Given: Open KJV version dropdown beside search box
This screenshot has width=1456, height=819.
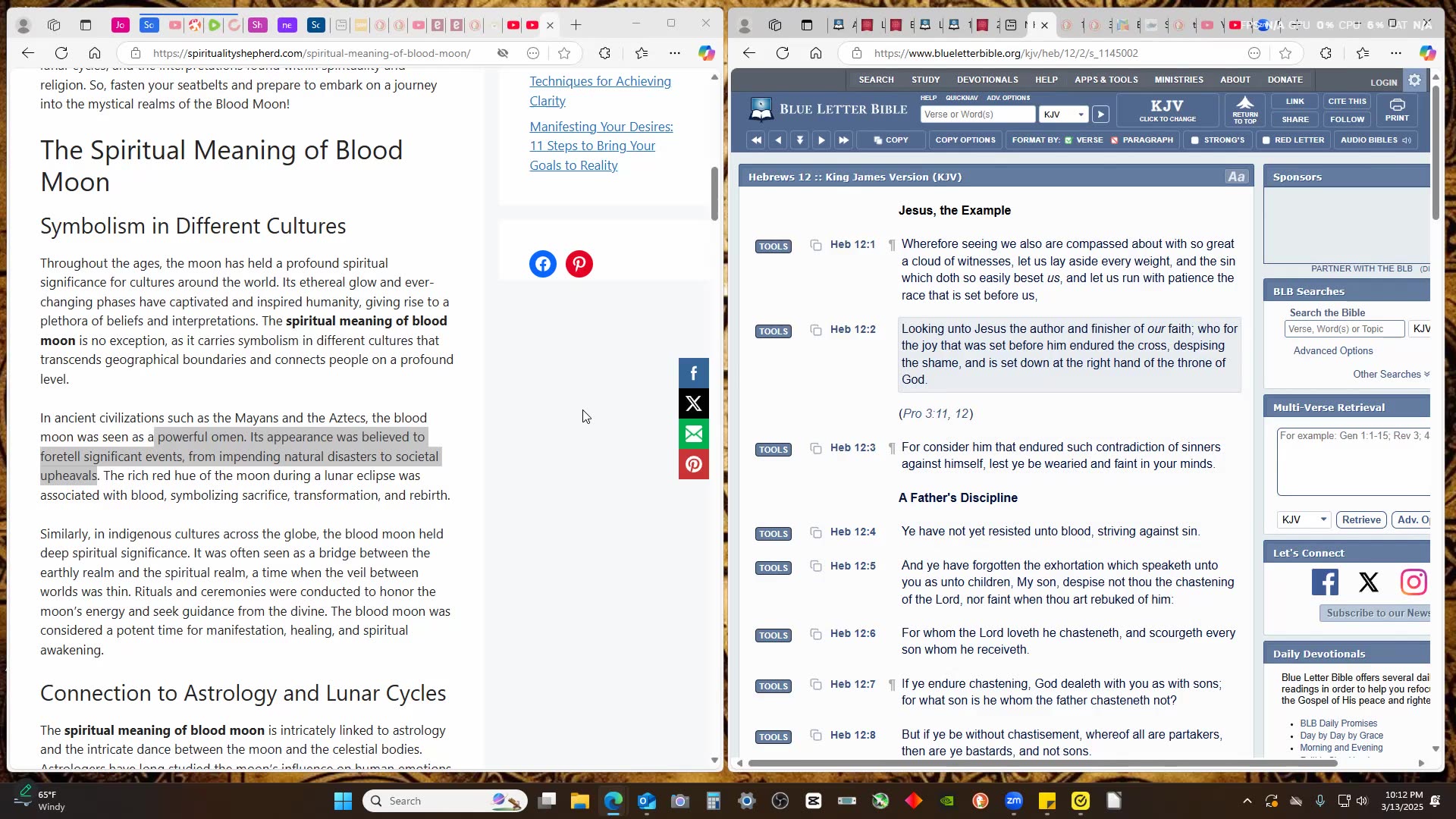Looking at the screenshot, I should click(x=1063, y=115).
